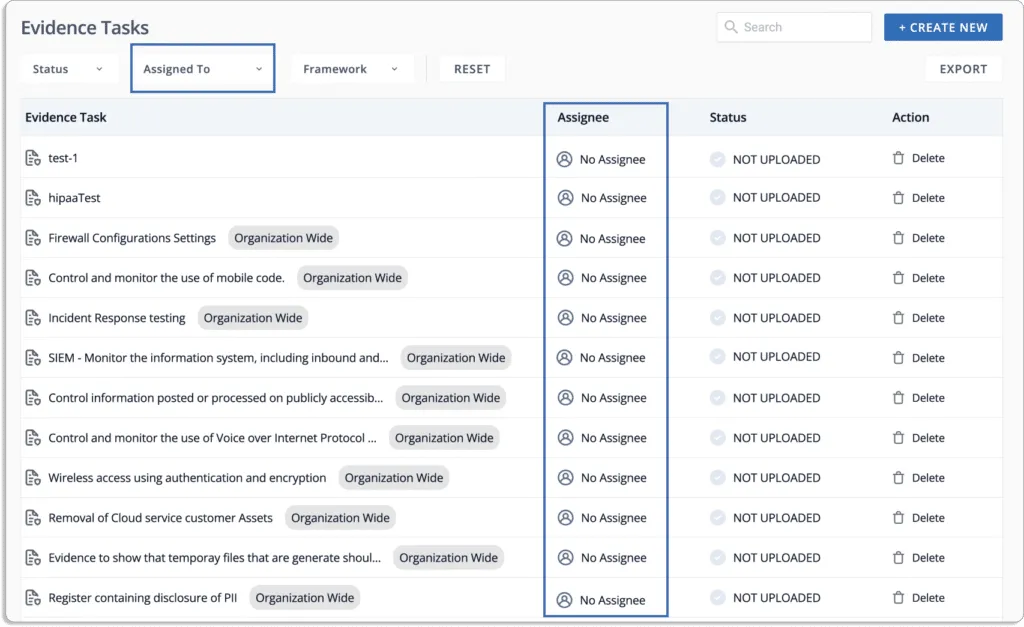Click the Assignee column header
1024x627 pixels.
pos(583,118)
